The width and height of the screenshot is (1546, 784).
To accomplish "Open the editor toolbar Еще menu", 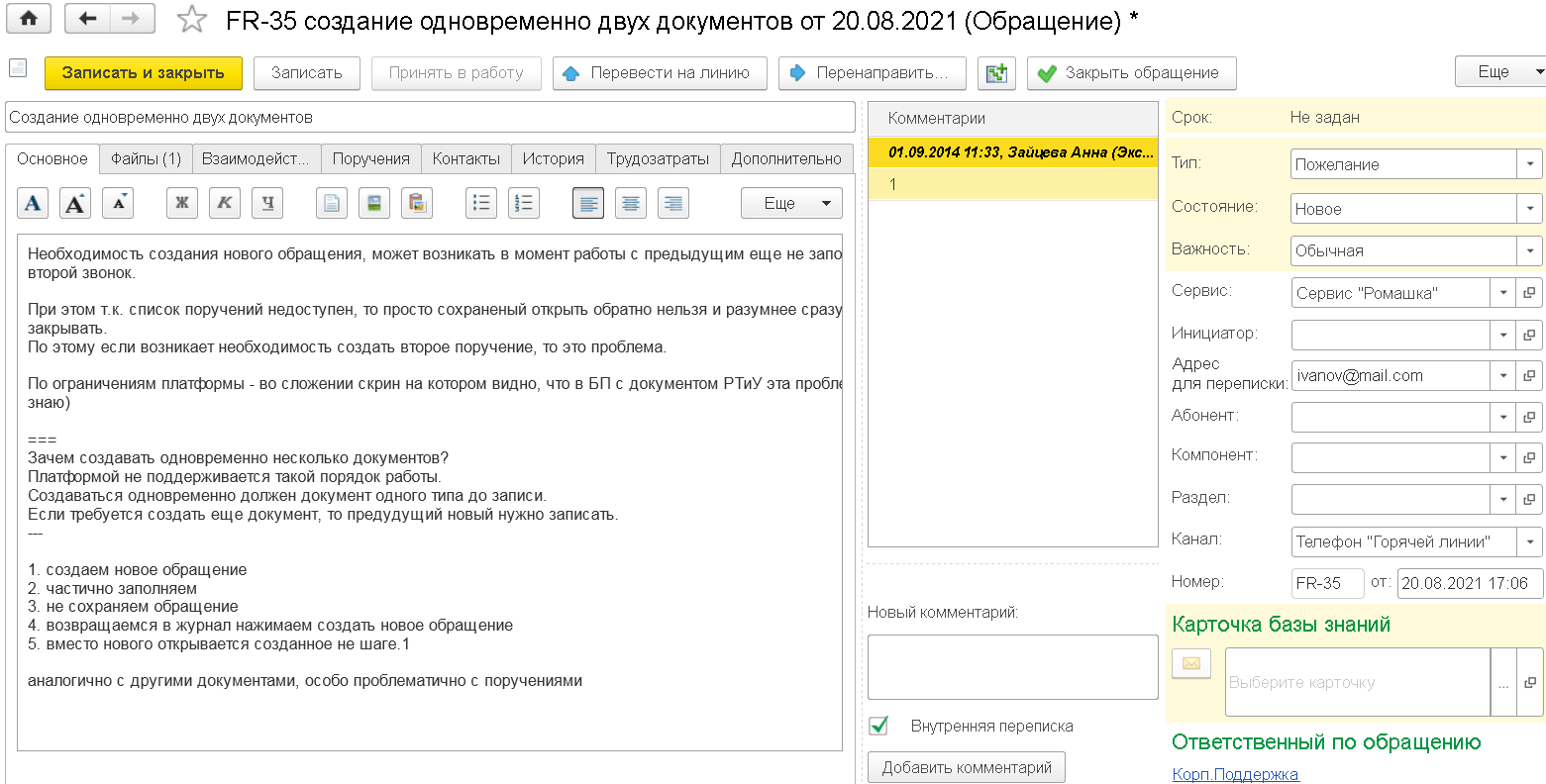I will click(791, 203).
